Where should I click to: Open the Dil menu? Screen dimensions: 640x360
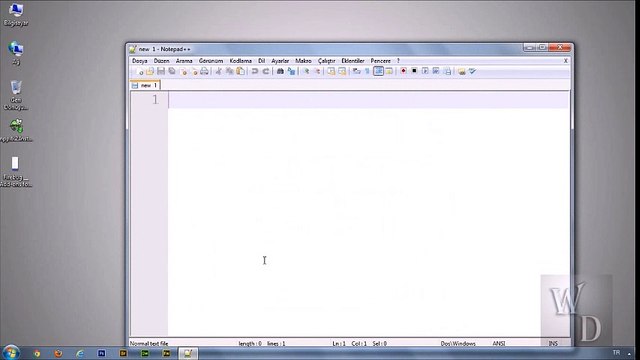point(261,61)
